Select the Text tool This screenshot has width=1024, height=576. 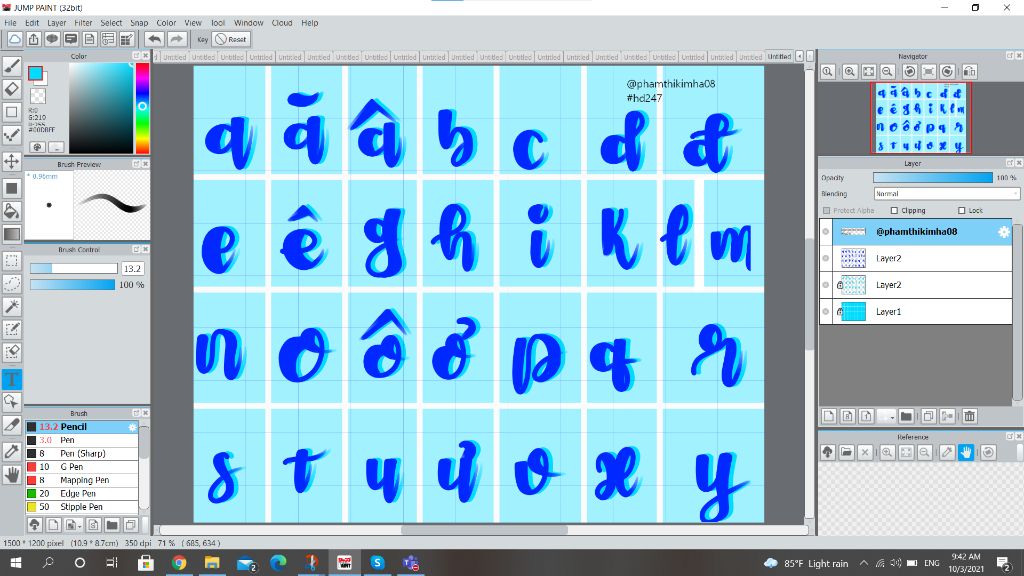coord(12,379)
